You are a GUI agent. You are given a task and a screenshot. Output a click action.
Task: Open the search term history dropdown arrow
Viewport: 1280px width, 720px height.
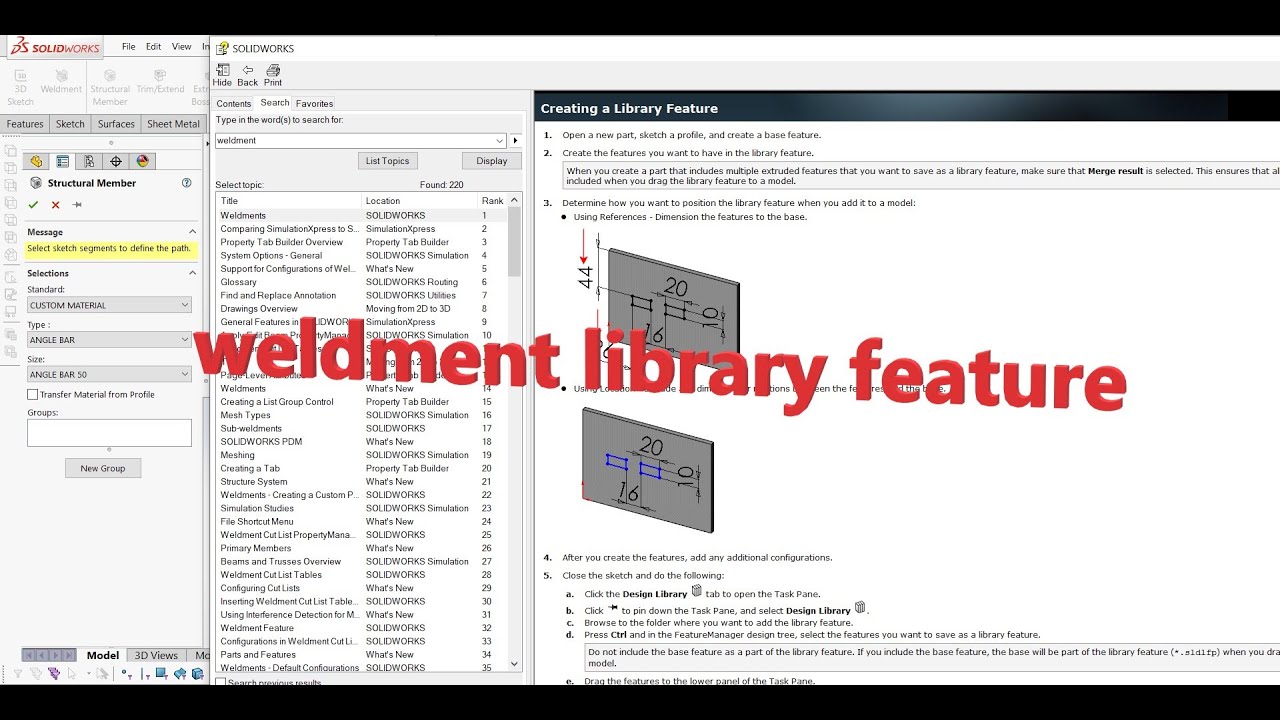500,141
